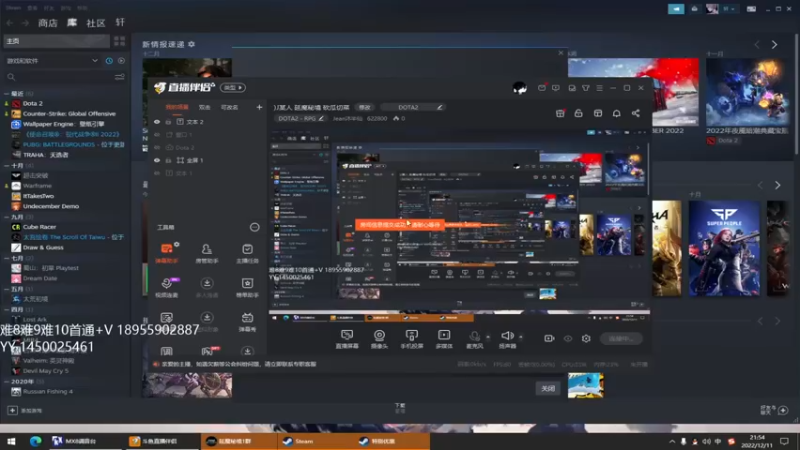Click the gift box icon with red dot
This screenshot has width=800, height=450.
point(560,113)
